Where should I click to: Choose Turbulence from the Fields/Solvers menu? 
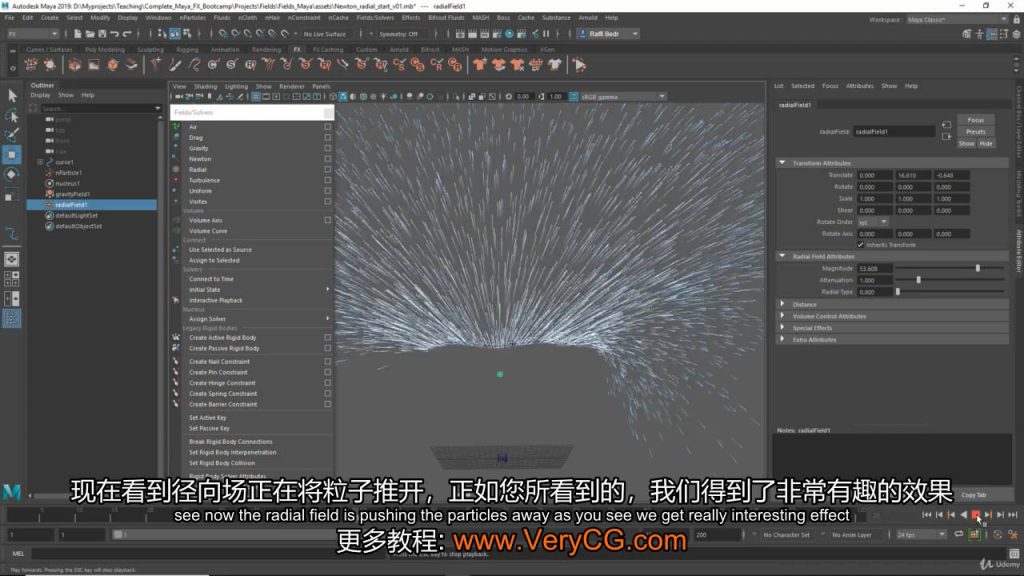point(204,180)
